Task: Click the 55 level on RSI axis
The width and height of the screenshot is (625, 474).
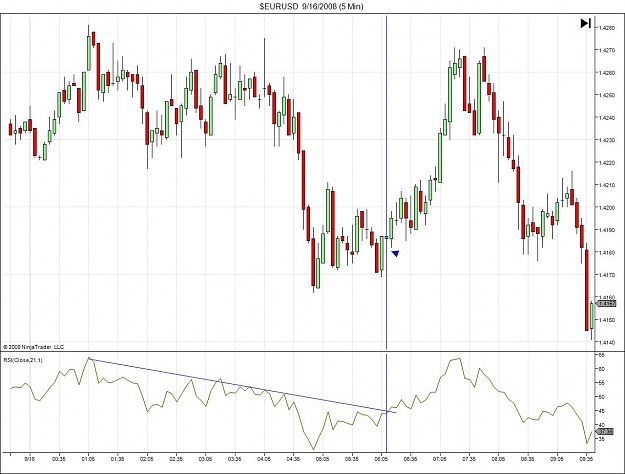Action: 601,383
